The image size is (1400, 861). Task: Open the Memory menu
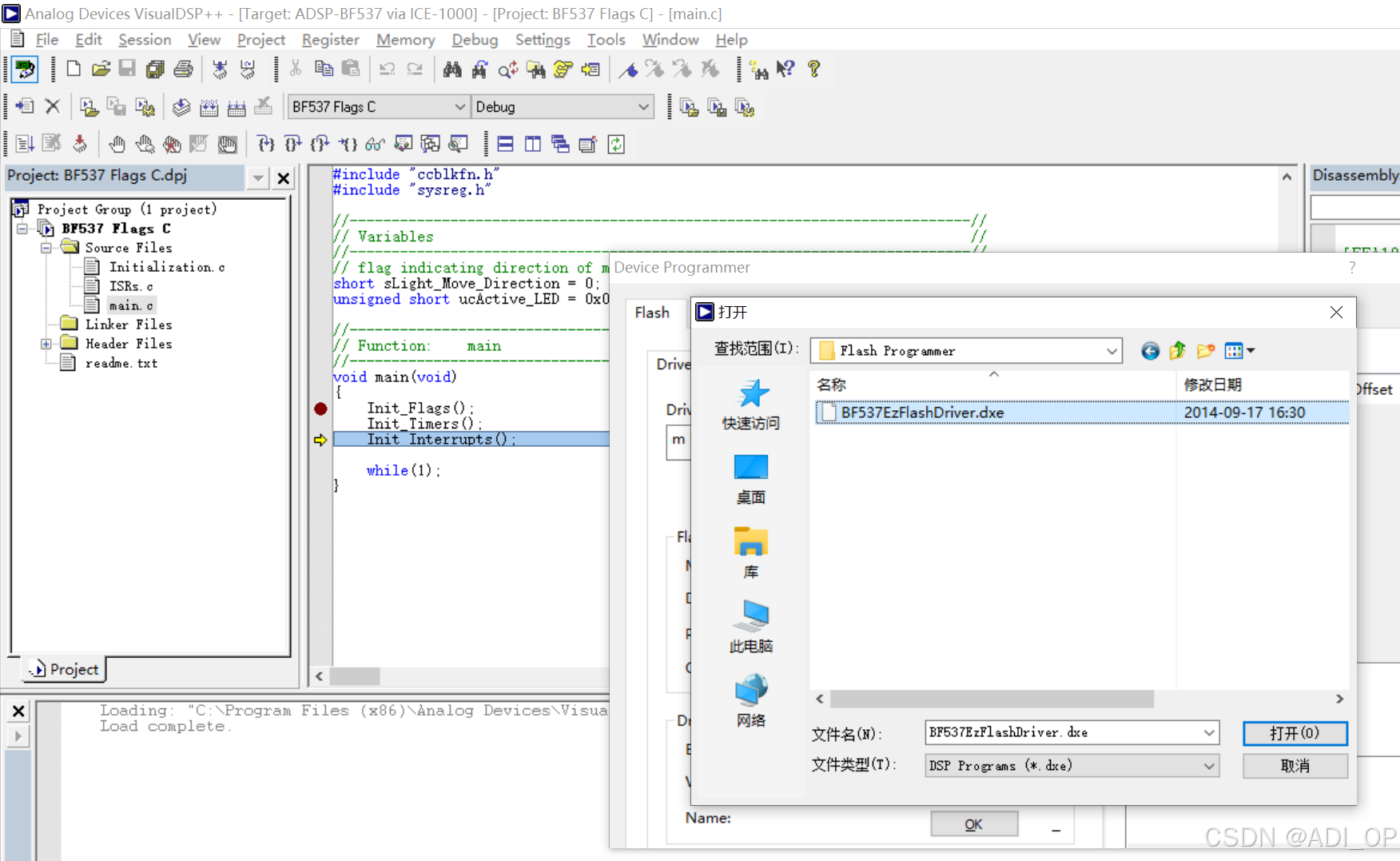coord(406,39)
